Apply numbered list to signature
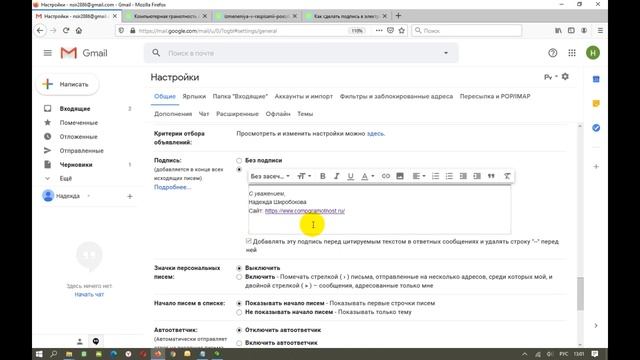 (435, 176)
